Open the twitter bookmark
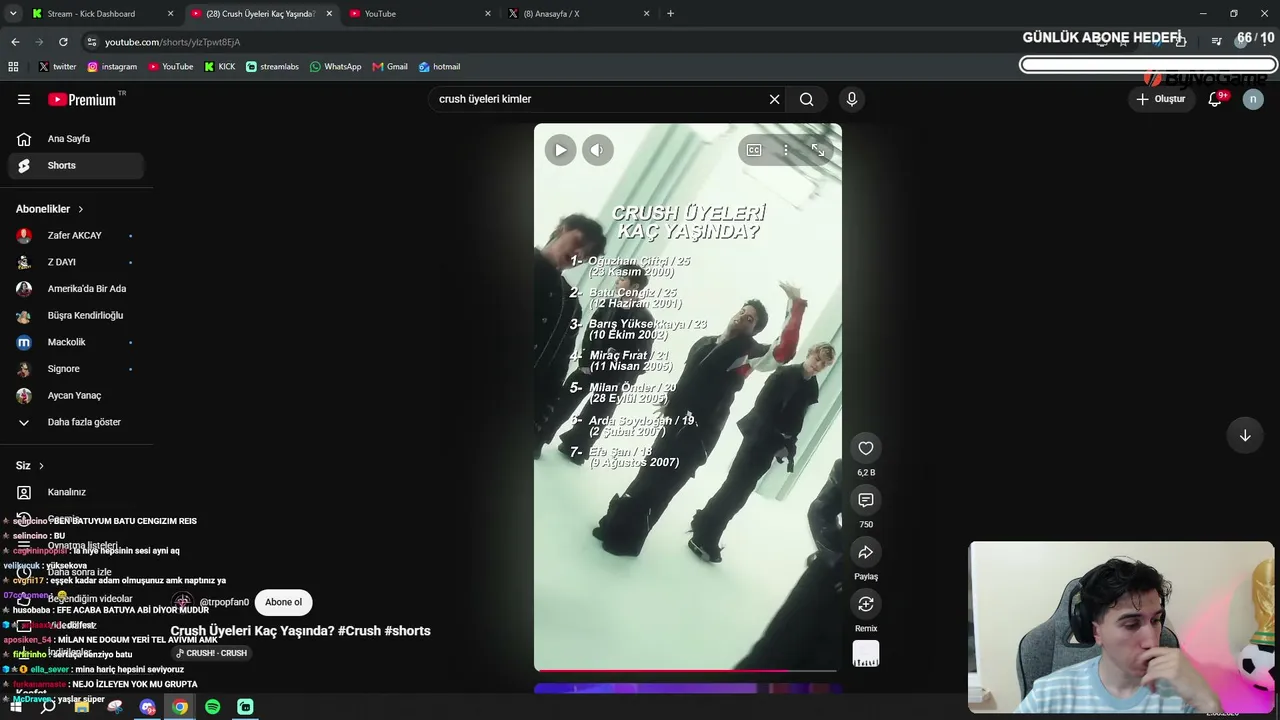The image size is (1280, 720). (57, 67)
